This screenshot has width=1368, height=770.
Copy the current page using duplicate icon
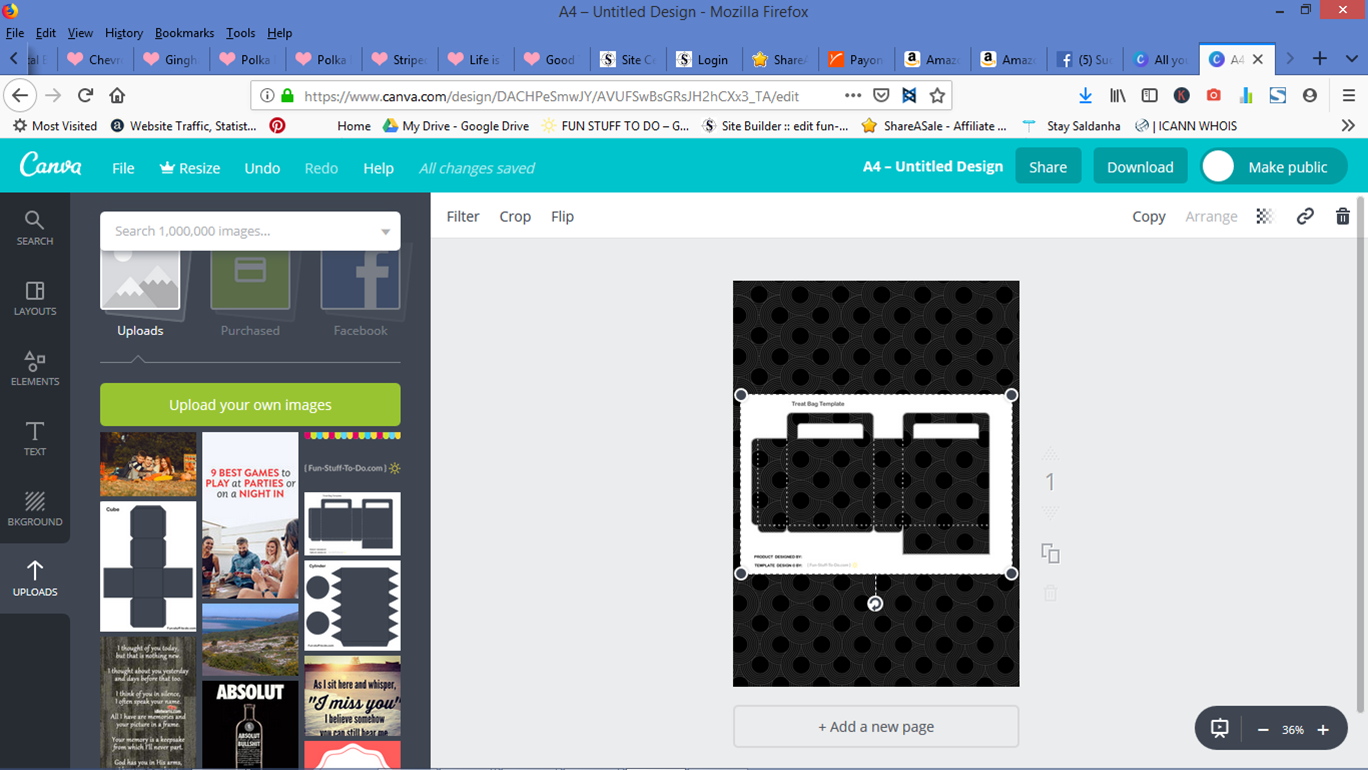[1050, 552]
